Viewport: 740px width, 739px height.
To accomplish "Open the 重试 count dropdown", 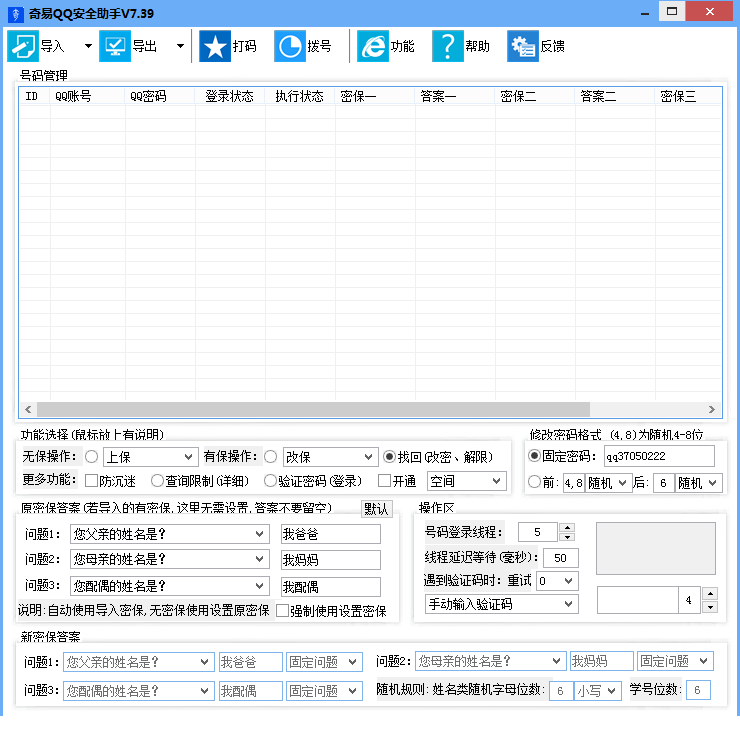I will click(x=557, y=581).
